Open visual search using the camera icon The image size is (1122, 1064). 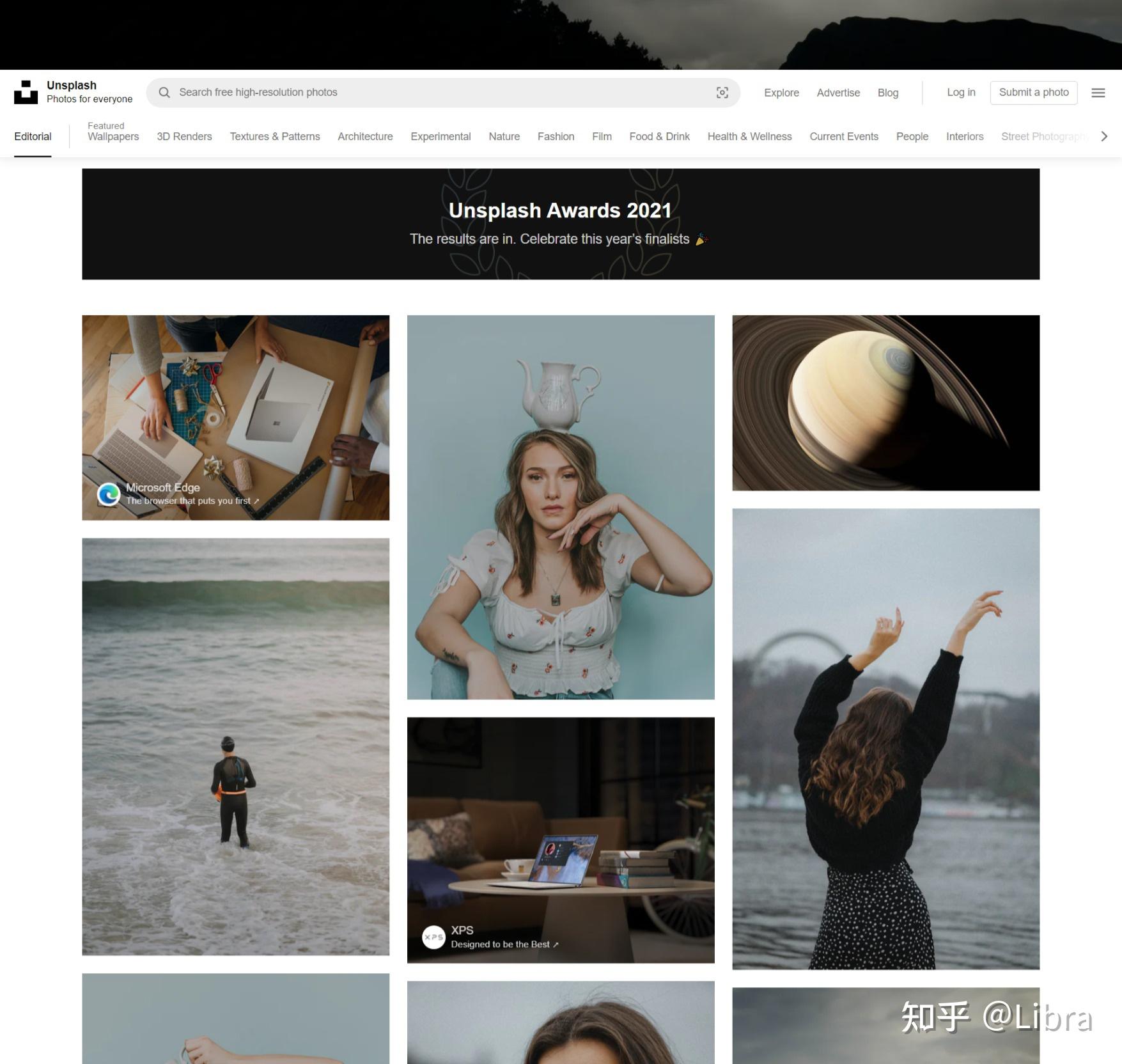pos(722,92)
